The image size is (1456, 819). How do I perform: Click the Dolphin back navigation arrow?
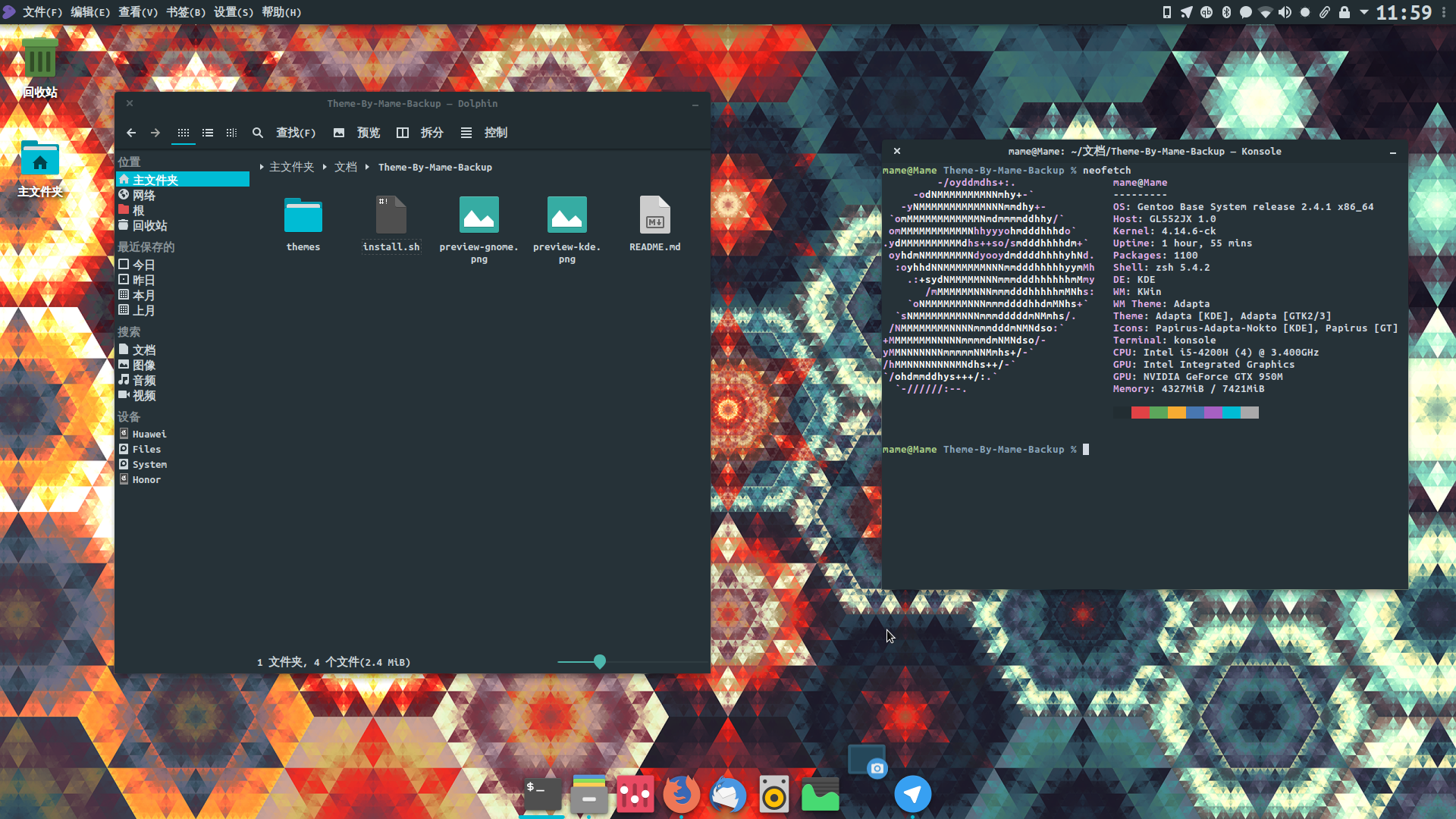point(131,133)
